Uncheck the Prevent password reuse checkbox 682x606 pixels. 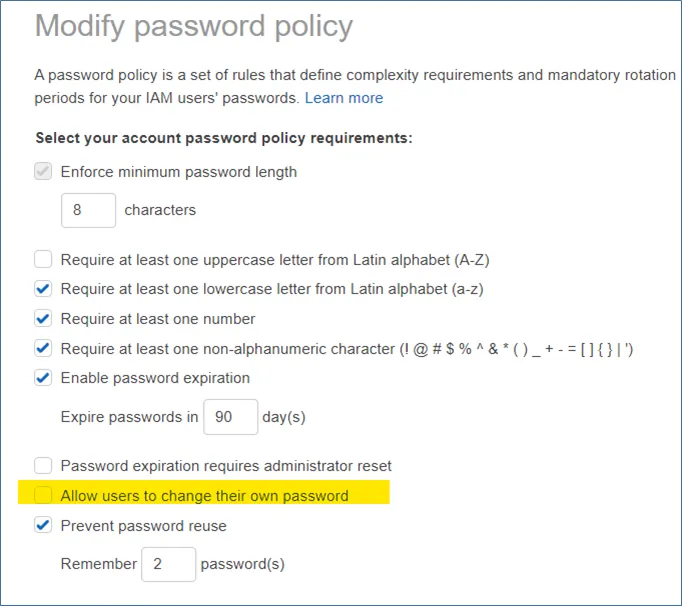(43, 525)
